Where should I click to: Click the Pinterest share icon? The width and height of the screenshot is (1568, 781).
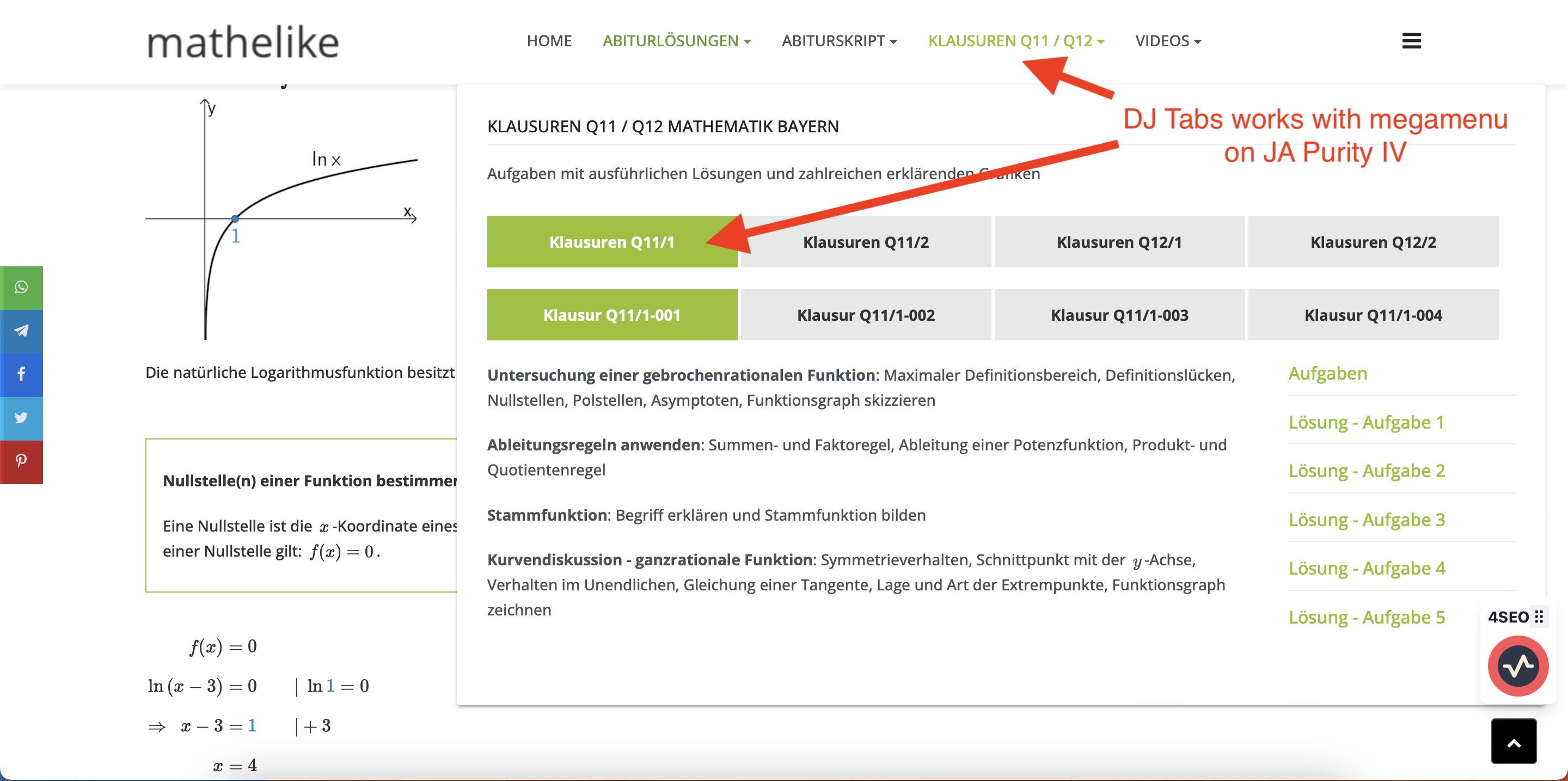(21, 461)
